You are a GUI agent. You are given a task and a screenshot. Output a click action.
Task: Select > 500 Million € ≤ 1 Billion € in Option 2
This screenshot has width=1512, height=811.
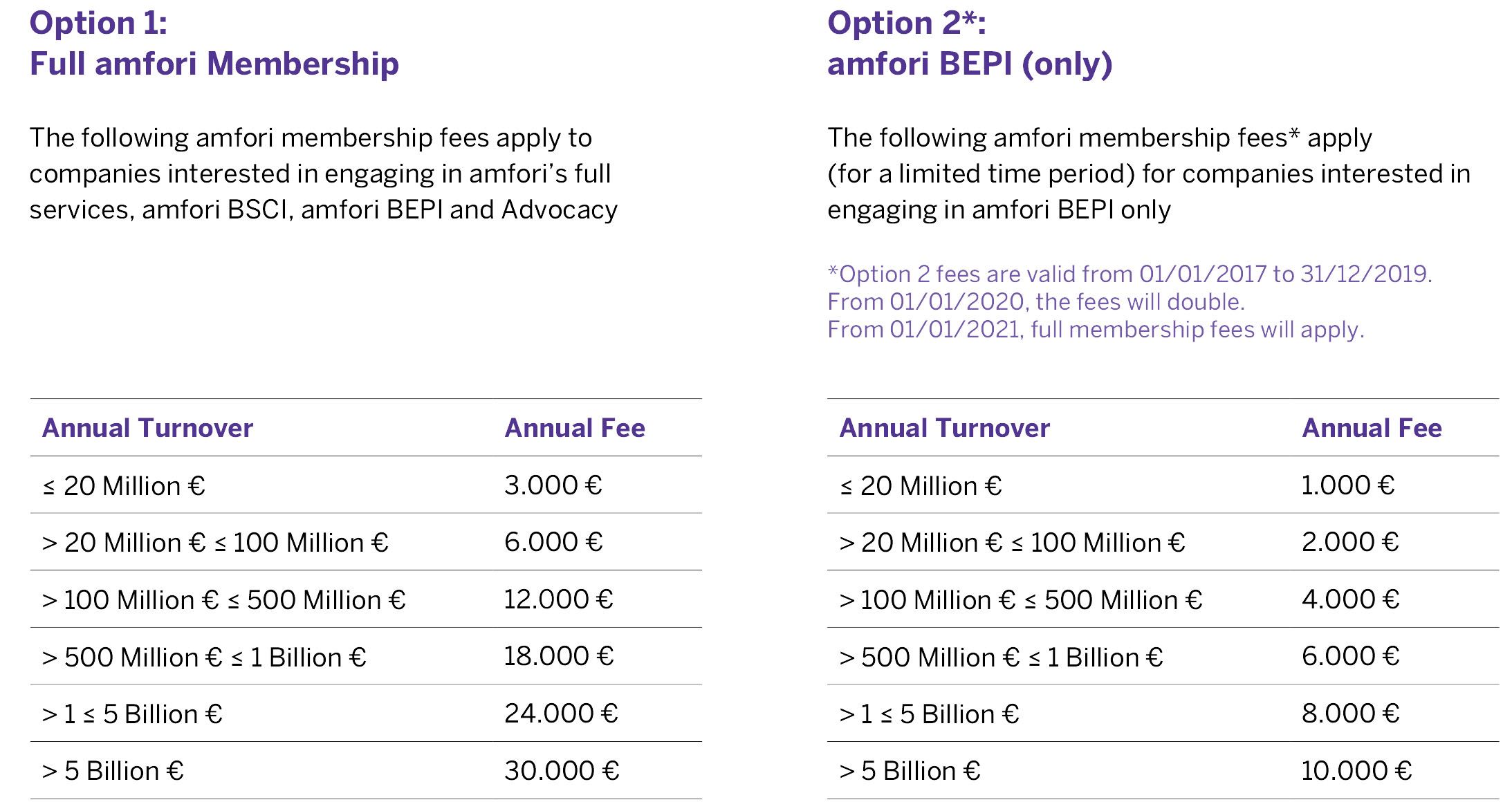1001,657
